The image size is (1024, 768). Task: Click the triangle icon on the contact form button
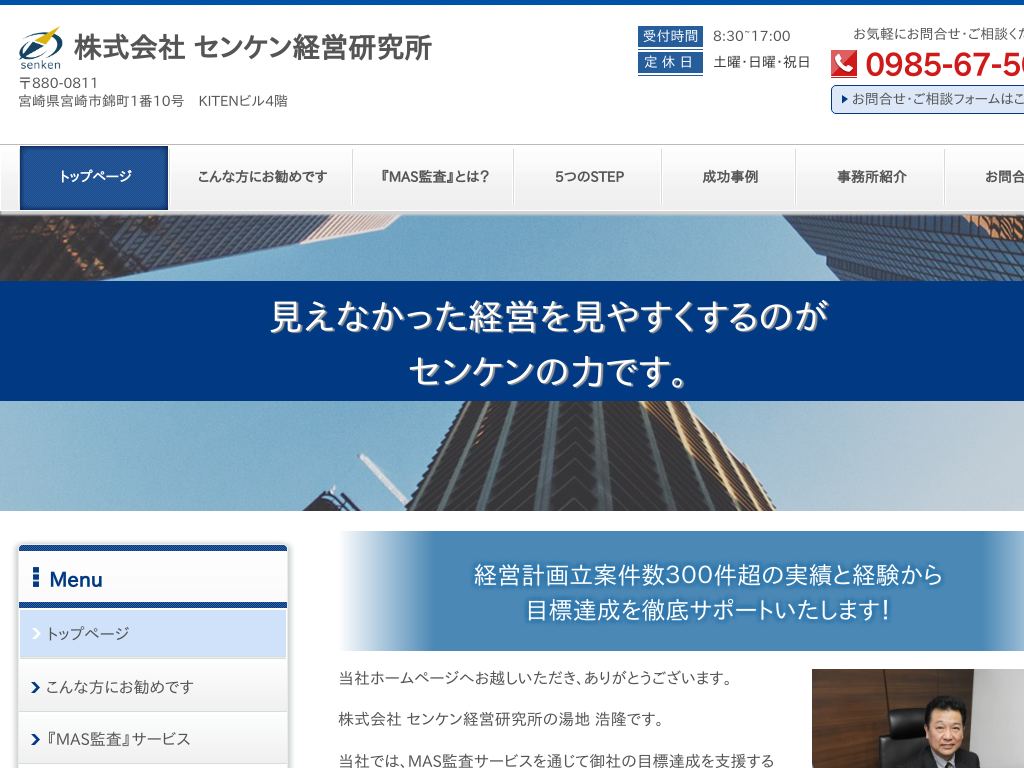[843, 100]
